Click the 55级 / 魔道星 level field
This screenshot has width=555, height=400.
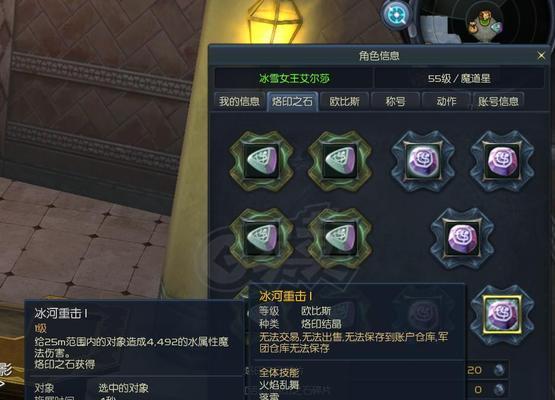pos(459,78)
